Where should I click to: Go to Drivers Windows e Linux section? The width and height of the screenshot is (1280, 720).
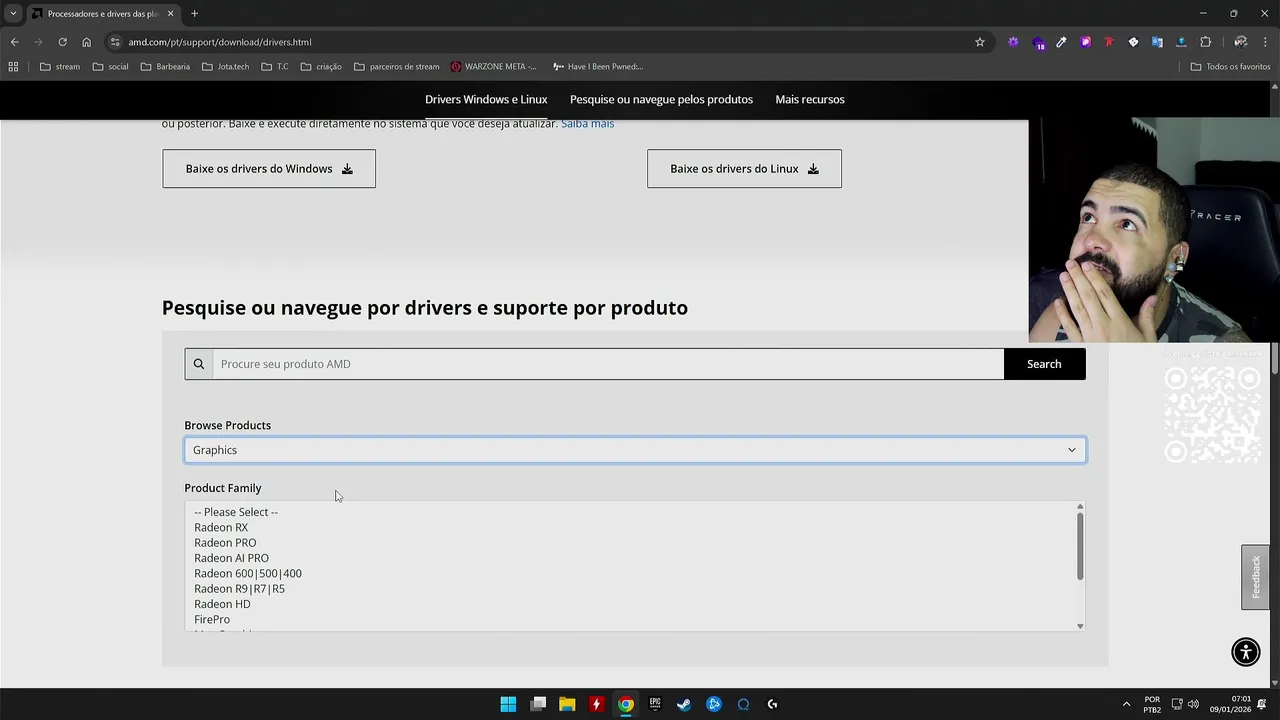click(486, 99)
